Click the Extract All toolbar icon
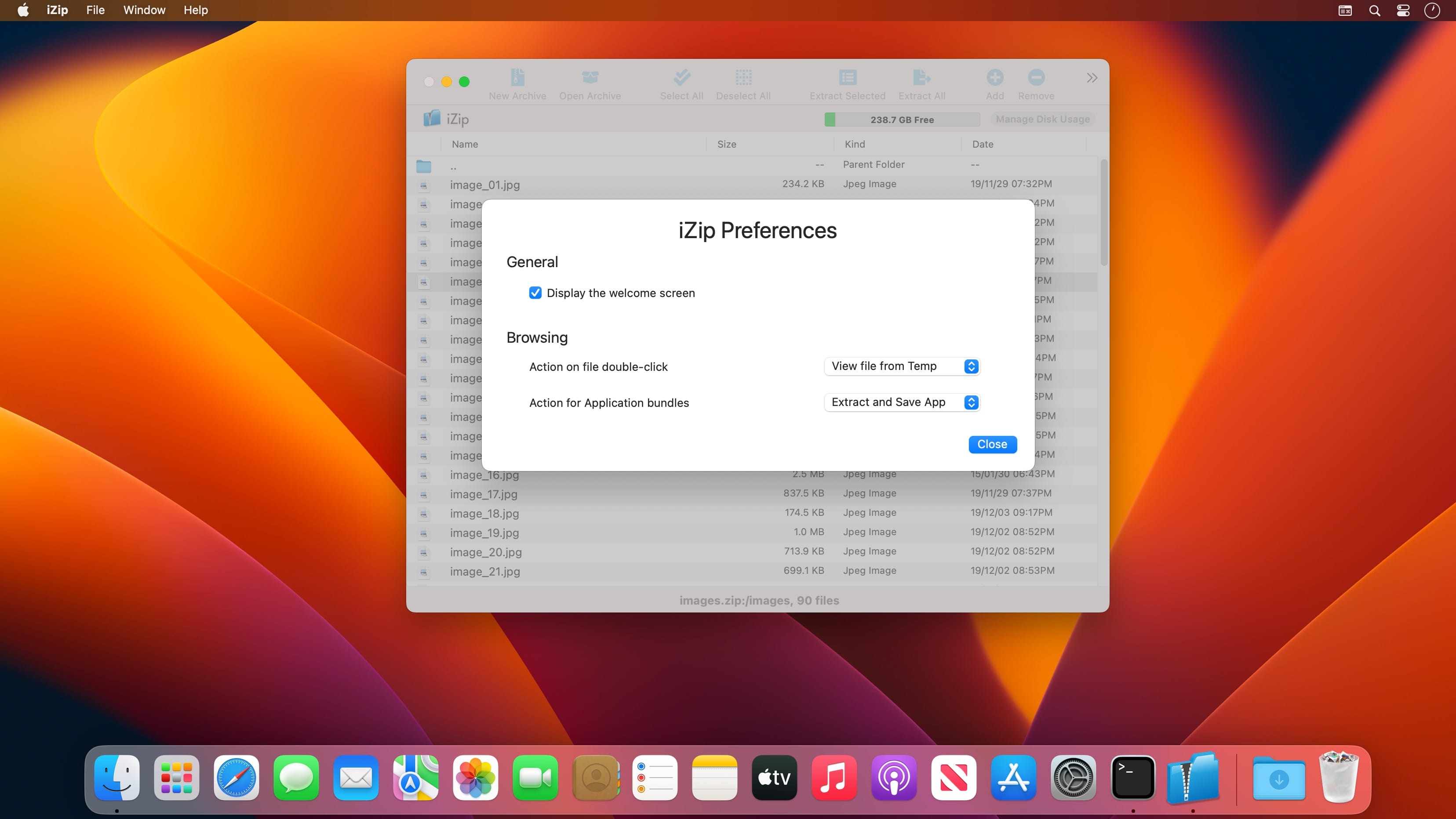1456x819 pixels. [921, 77]
